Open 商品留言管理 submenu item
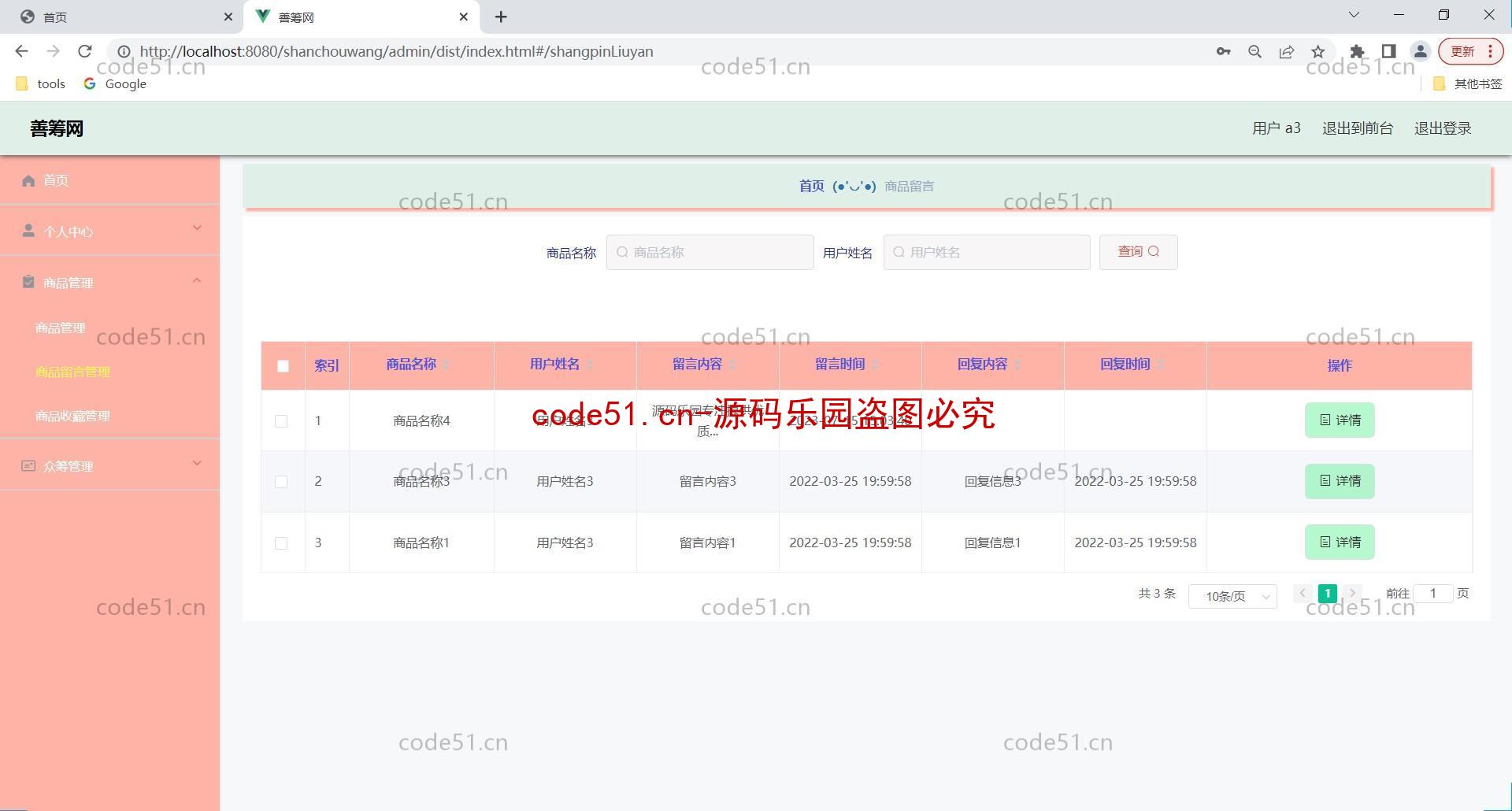Image resolution: width=1512 pixels, height=811 pixels. point(72,372)
